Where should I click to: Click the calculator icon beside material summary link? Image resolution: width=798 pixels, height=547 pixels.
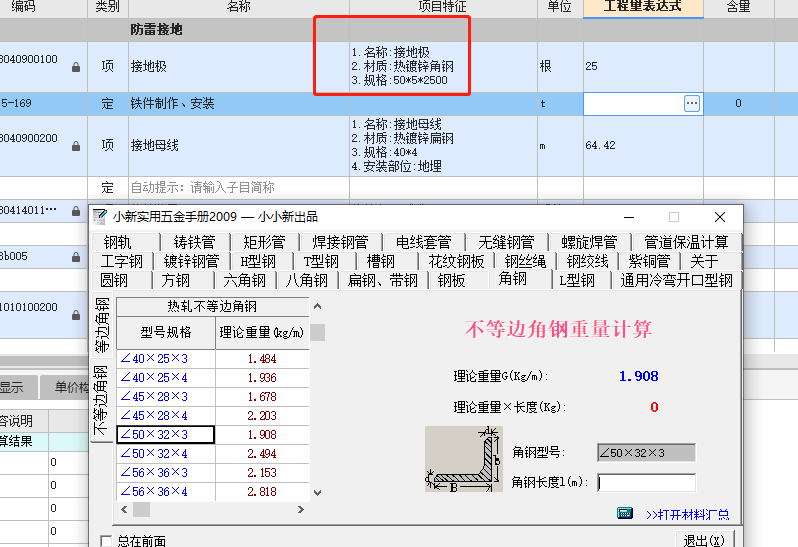click(624, 513)
